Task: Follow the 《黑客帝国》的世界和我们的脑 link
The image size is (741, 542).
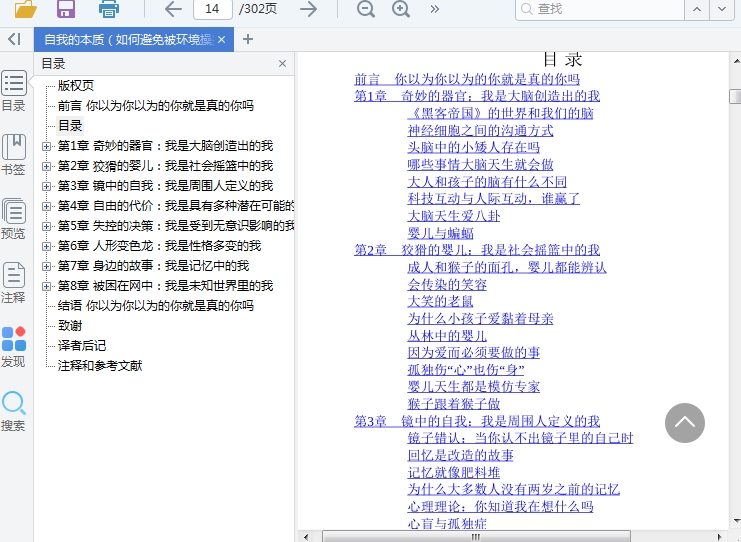Action: click(x=500, y=113)
